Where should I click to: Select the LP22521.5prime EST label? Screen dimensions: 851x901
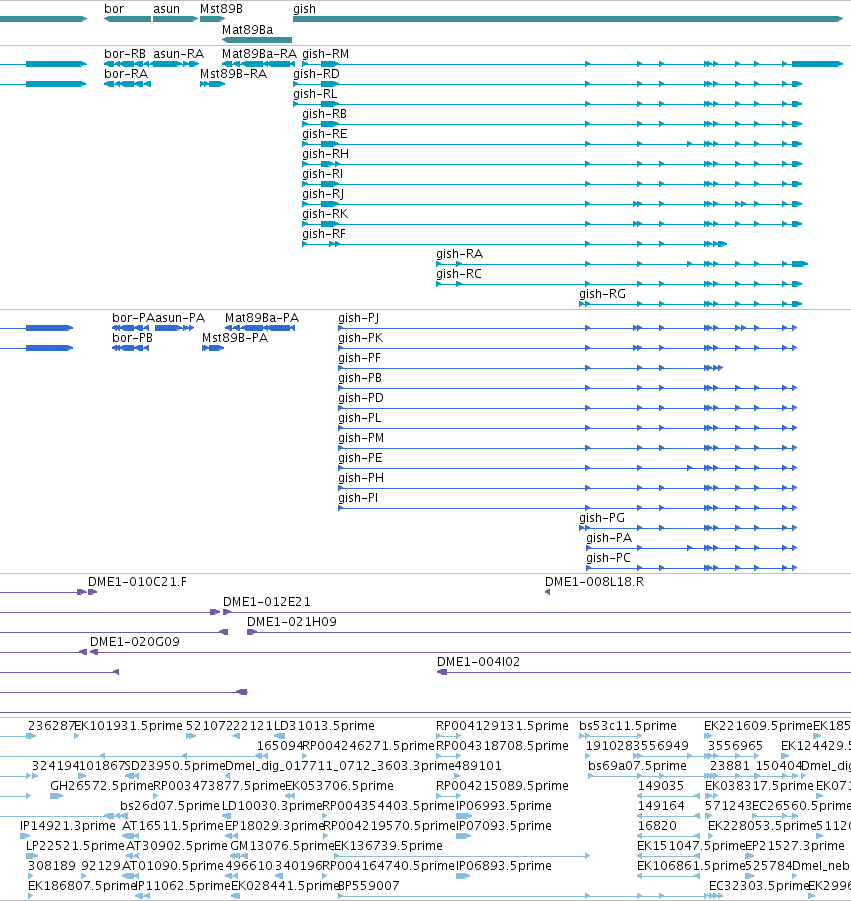pos(75,846)
